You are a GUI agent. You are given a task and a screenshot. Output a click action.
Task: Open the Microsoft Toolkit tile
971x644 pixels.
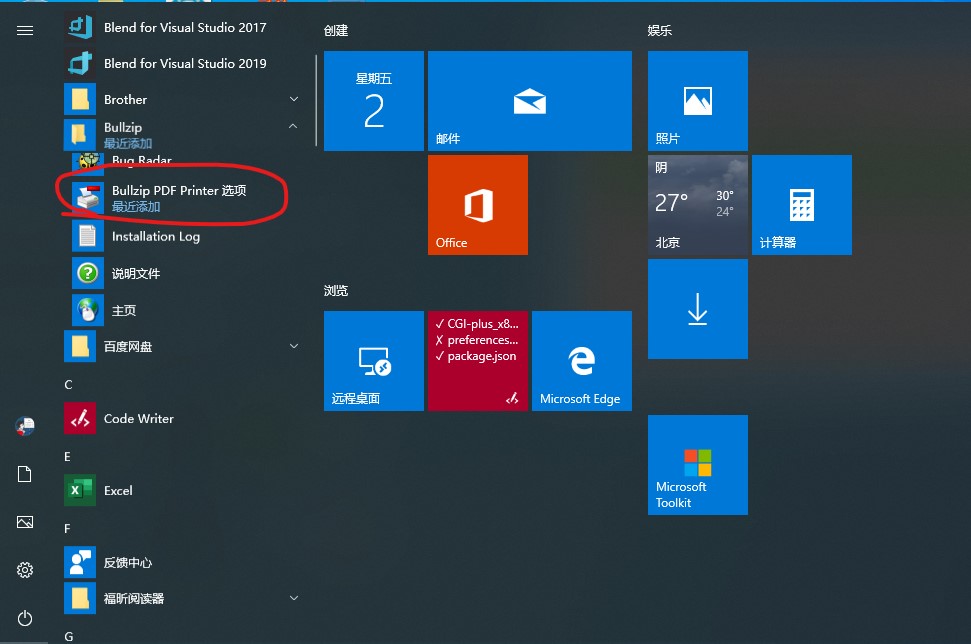698,465
